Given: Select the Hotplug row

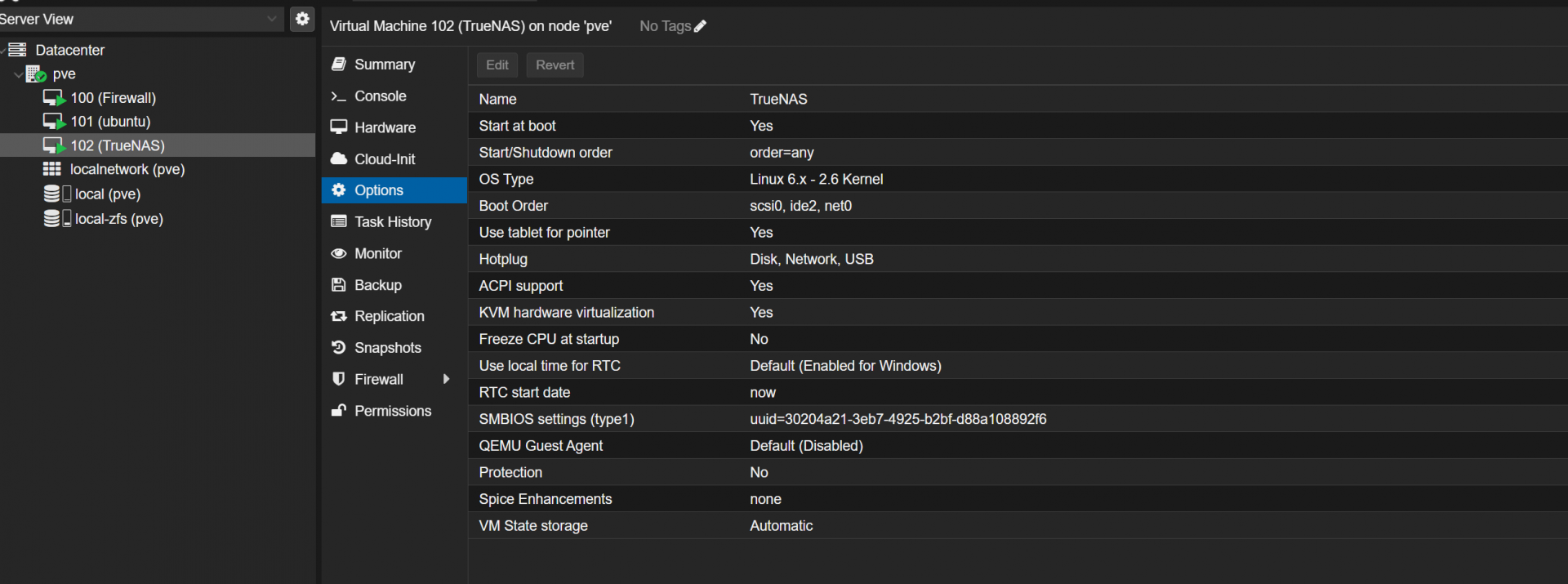Looking at the screenshot, I should click(1019, 259).
